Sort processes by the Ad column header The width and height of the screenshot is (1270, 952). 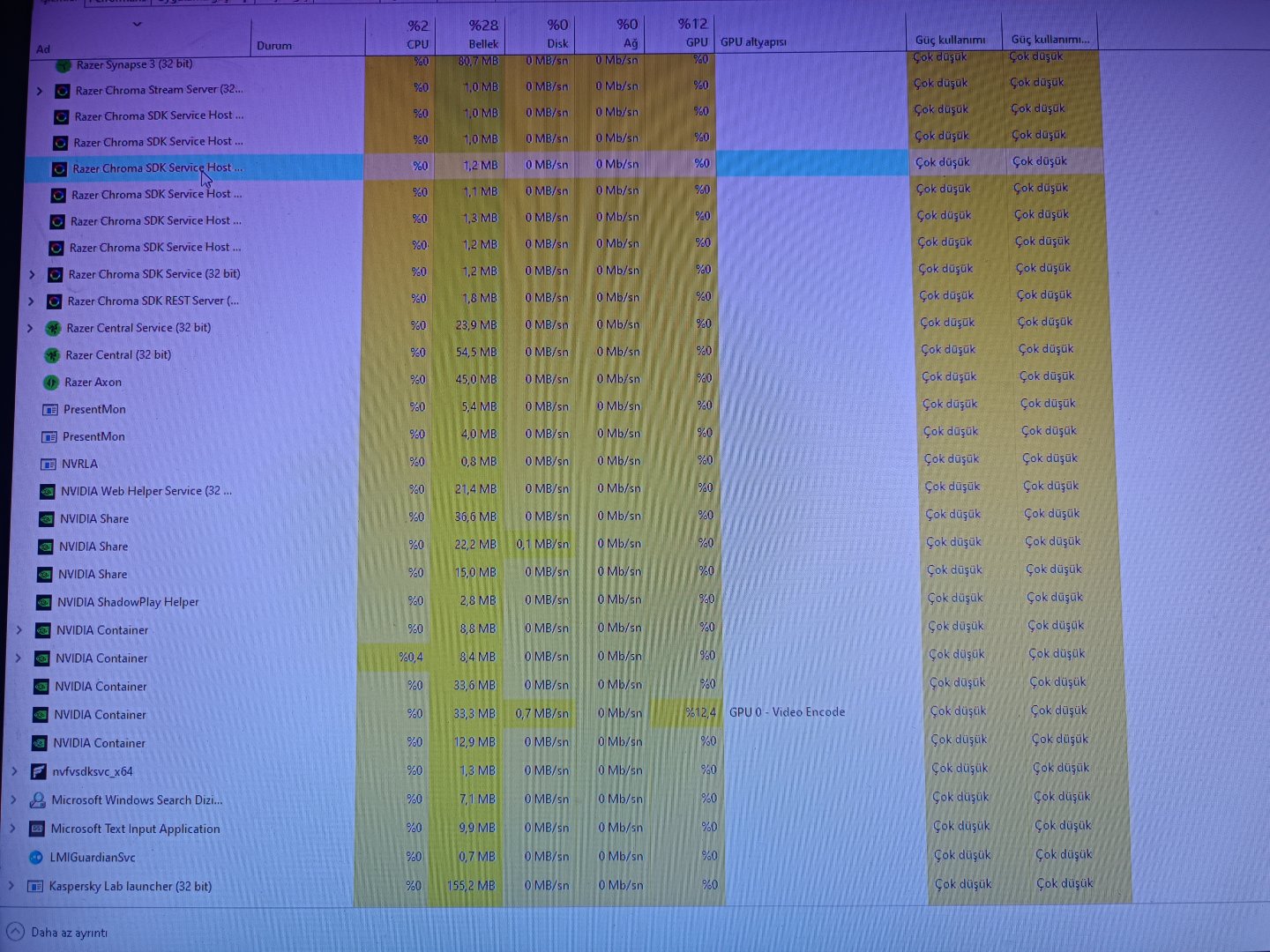pos(141,37)
